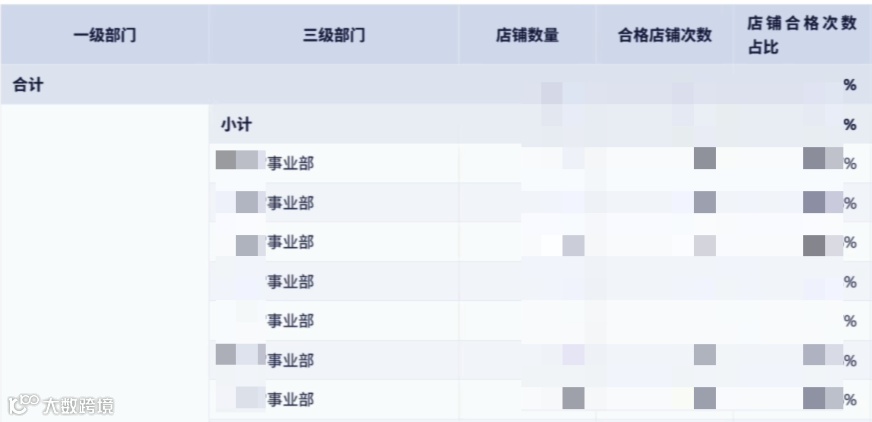The image size is (872, 422).
Task: Select the 合格店铺次数 column header
Action: (x=665, y=35)
